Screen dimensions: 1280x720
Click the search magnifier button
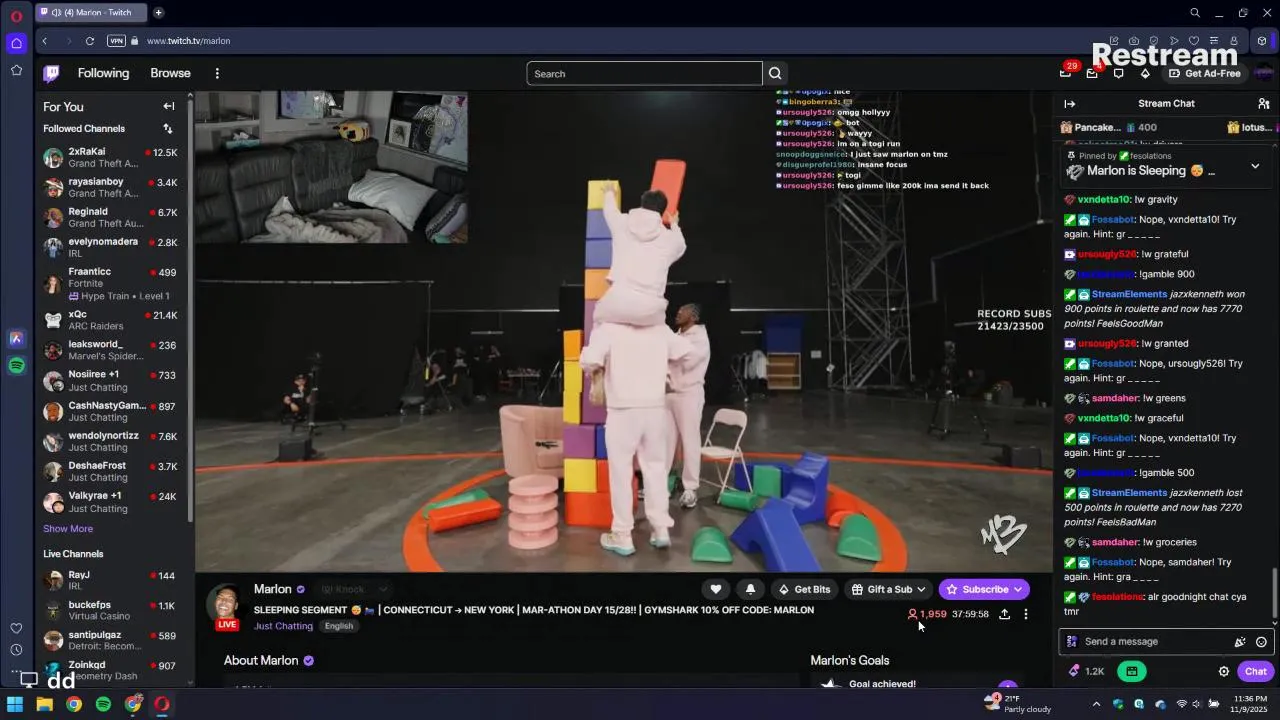pos(775,73)
